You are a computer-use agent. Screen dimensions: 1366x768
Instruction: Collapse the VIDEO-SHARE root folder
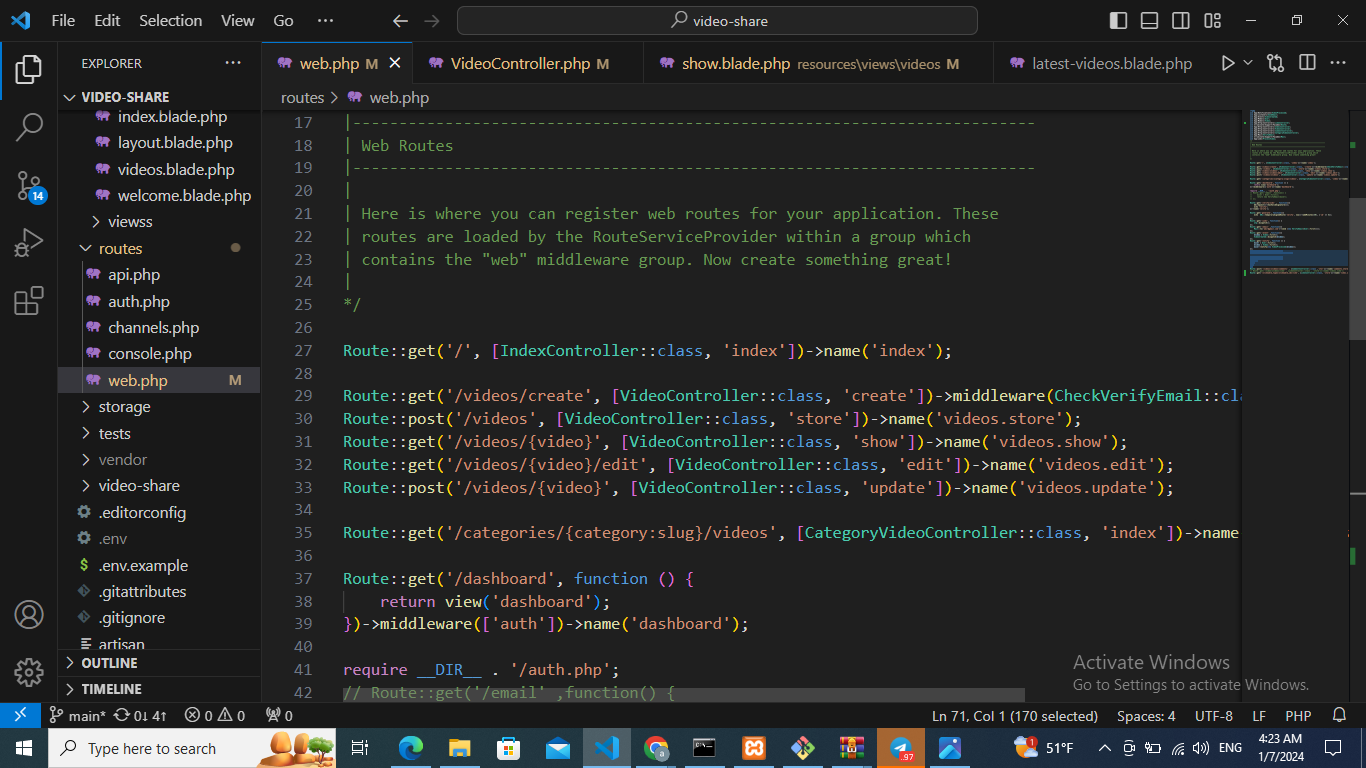(x=160, y=97)
